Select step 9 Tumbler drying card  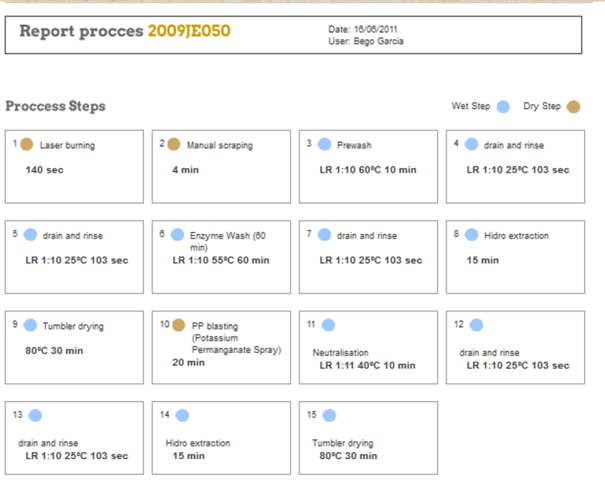74,348
